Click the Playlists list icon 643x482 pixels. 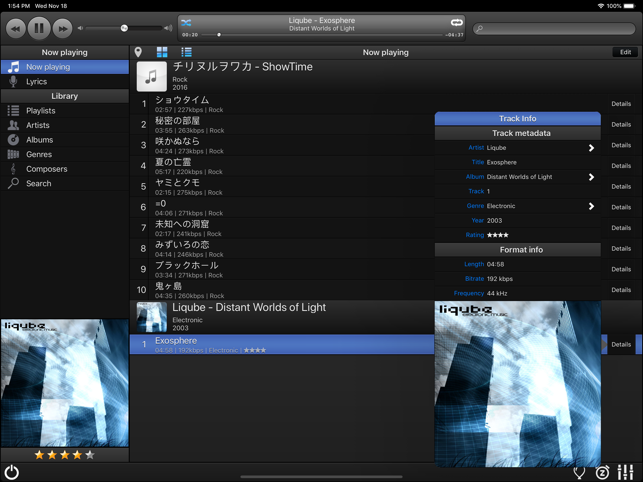(14, 110)
